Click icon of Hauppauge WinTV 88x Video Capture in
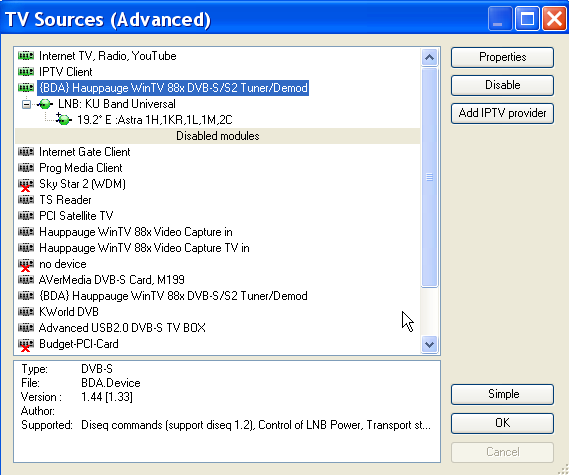This screenshot has height=475, width=569. click(x=26, y=232)
